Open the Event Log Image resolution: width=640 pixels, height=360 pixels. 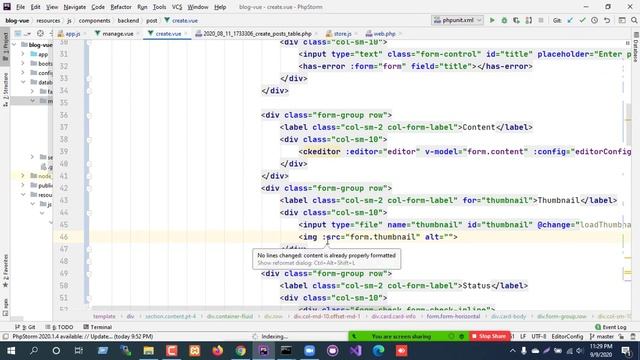[611, 327]
